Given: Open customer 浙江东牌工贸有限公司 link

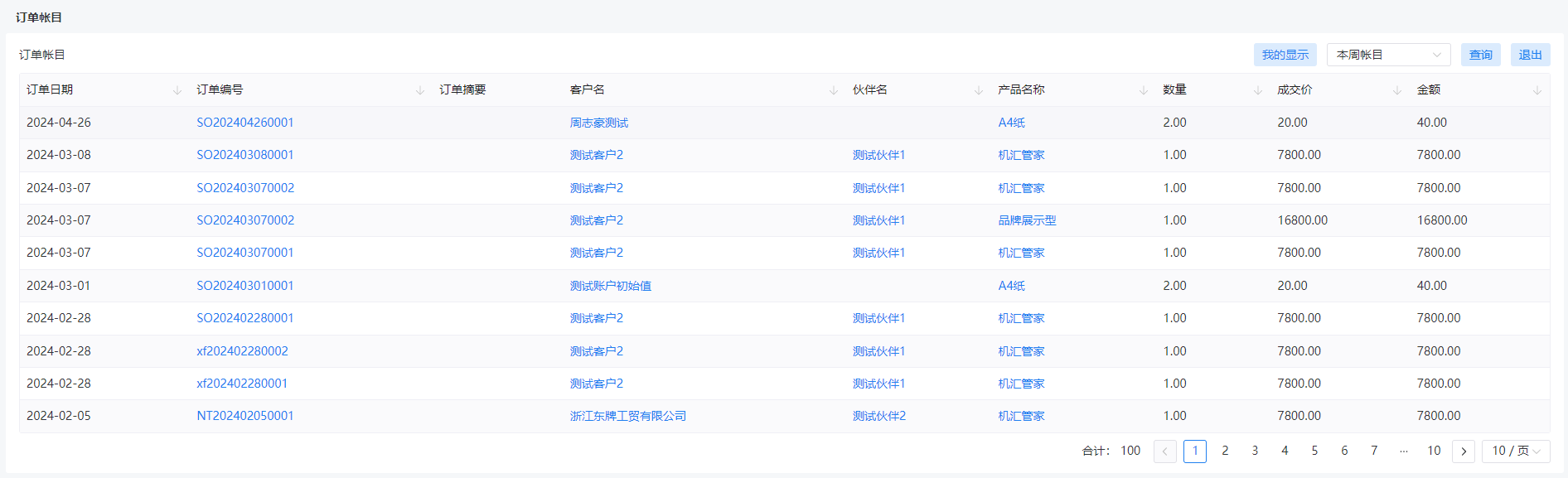Looking at the screenshot, I should [628, 416].
